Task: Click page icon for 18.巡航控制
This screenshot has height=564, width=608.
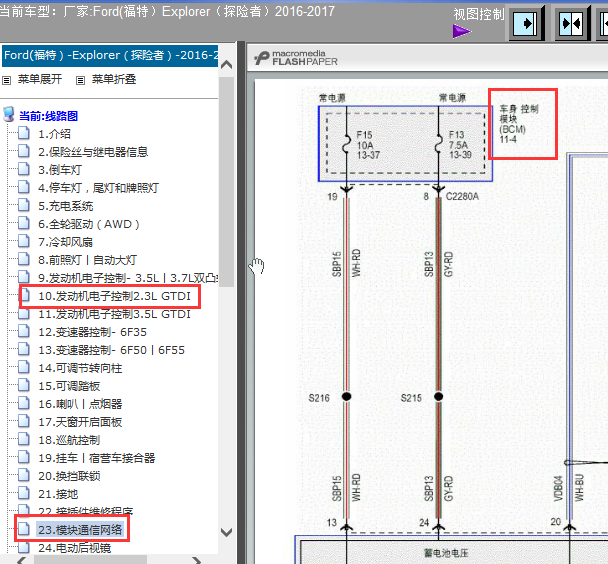Action: click(24, 439)
